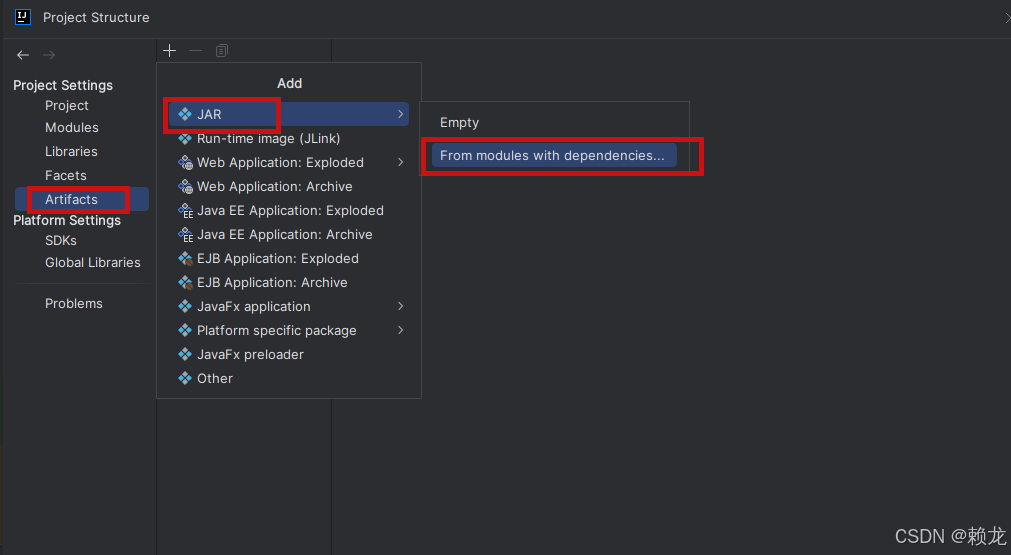This screenshot has width=1011, height=555.
Task: Expand Platform specific package submenu arrow
Action: coord(400,331)
